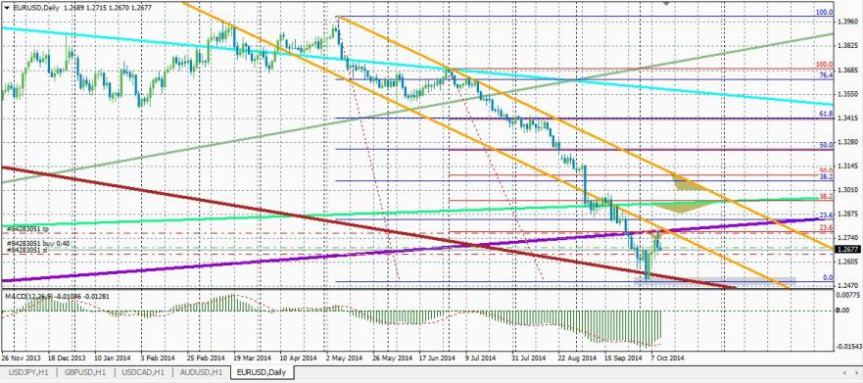Click the 1.3145 price scale value

coord(848,166)
